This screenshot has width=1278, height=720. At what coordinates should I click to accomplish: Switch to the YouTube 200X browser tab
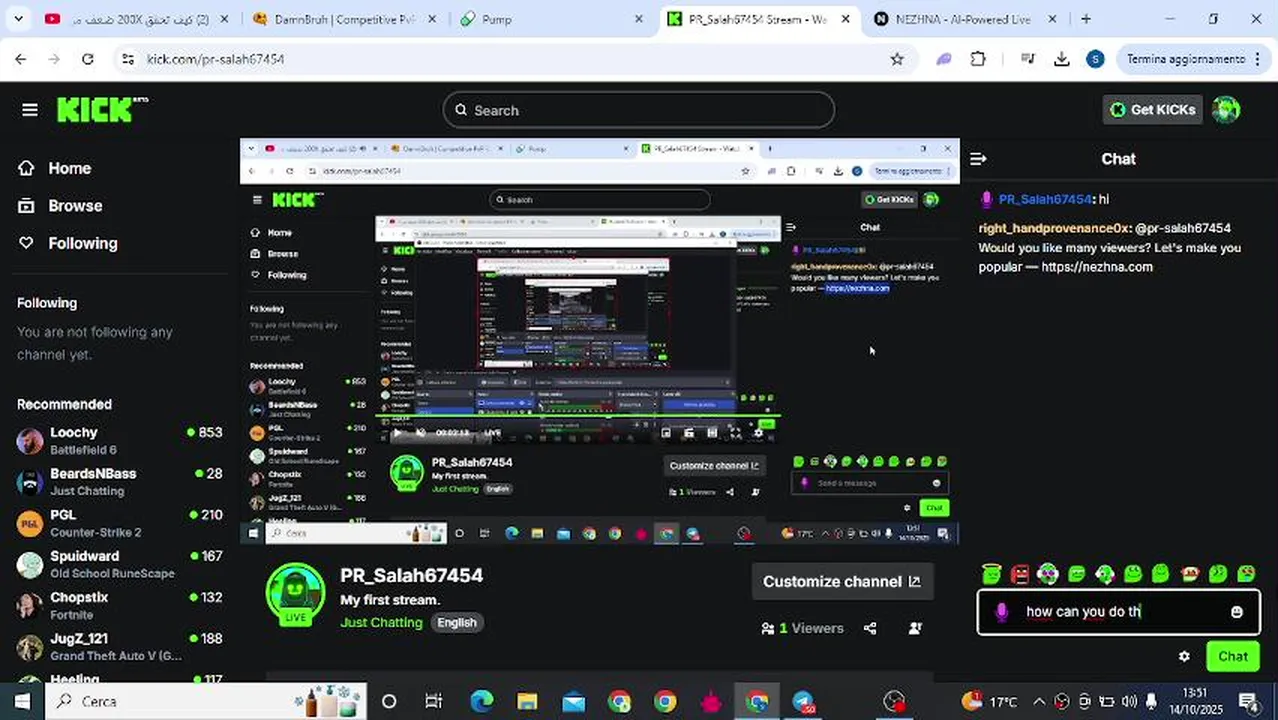tap(137, 19)
